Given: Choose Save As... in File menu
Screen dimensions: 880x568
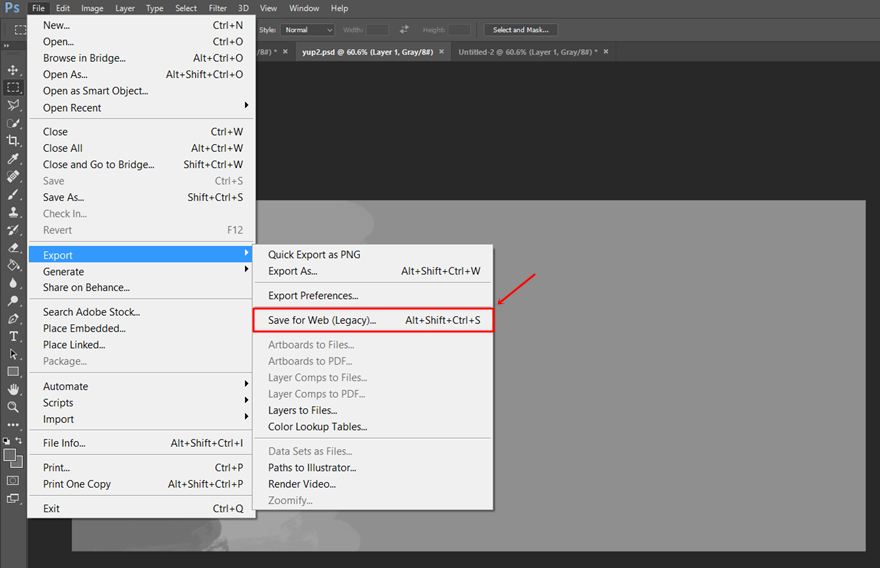Looking at the screenshot, I should click(x=140, y=198).
